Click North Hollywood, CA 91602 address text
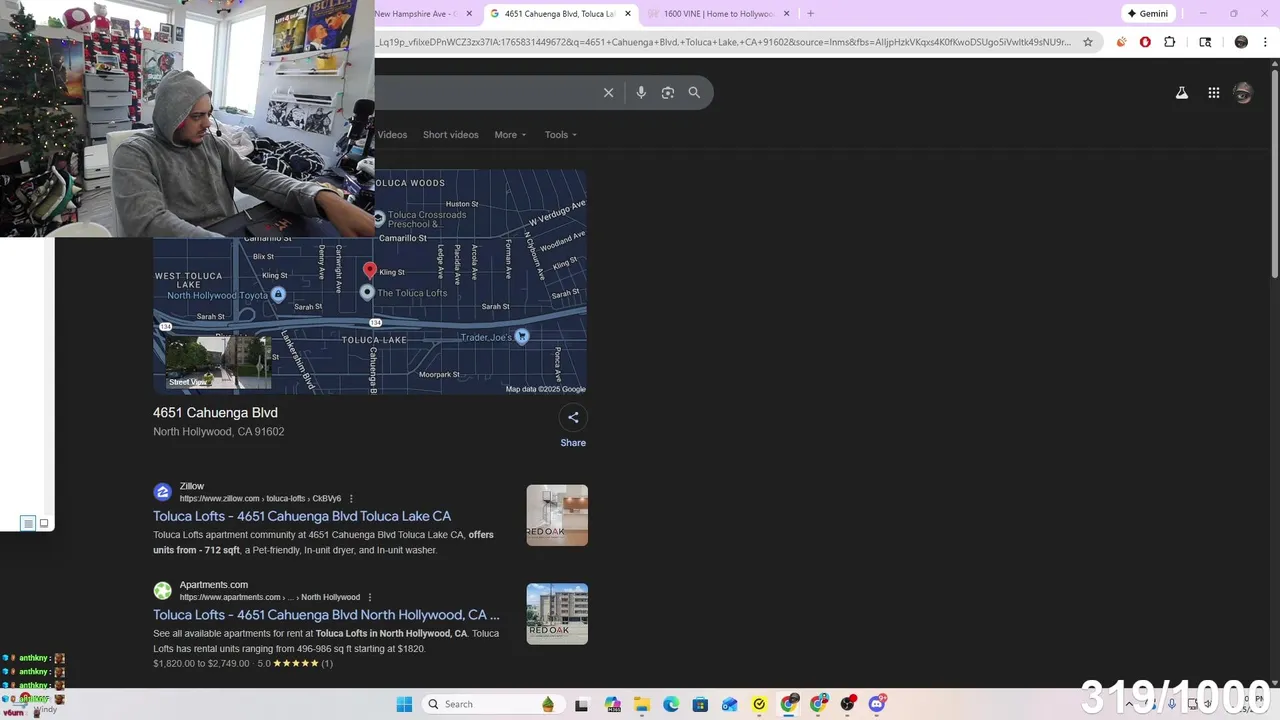Image resolution: width=1280 pixels, height=720 pixels. click(x=218, y=432)
